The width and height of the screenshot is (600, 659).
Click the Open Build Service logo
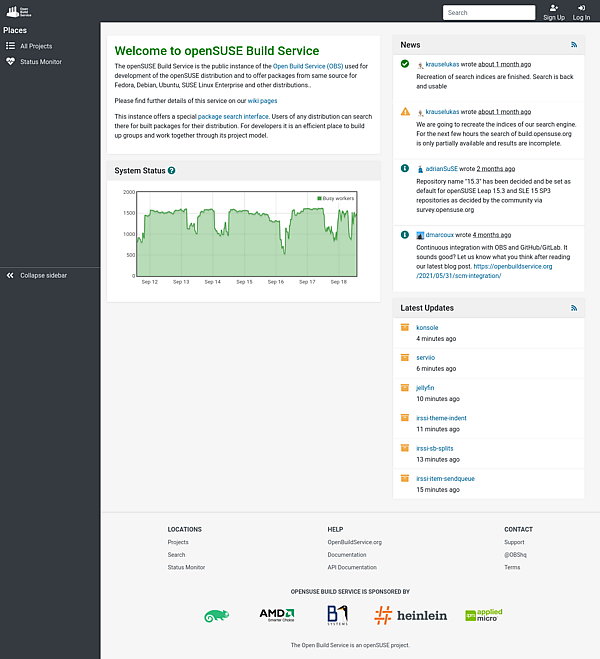coord(18,12)
